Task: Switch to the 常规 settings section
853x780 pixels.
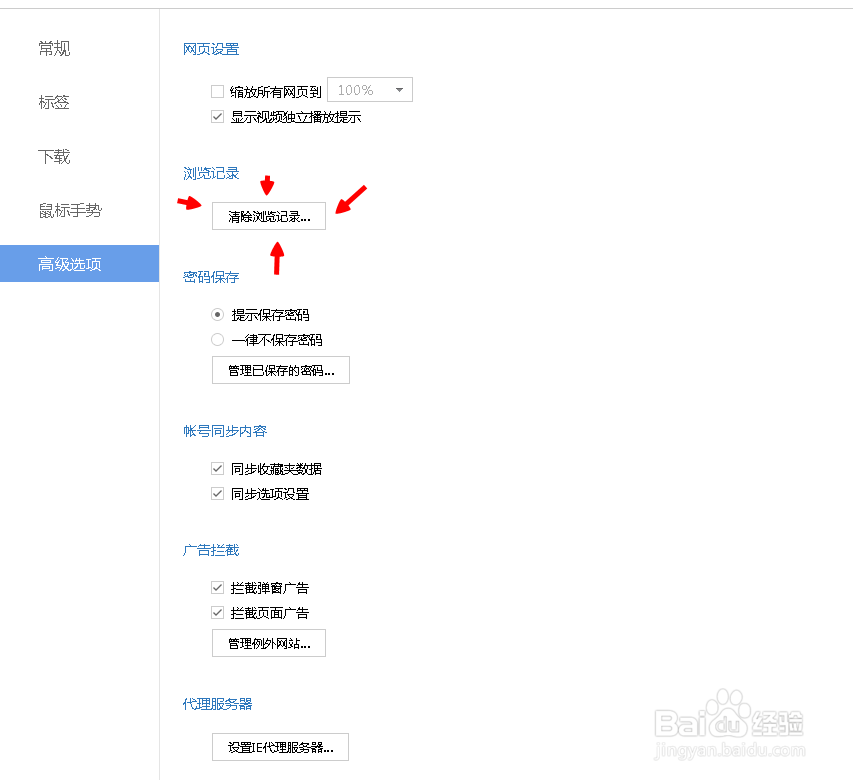Action: pyautogui.click(x=54, y=48)
